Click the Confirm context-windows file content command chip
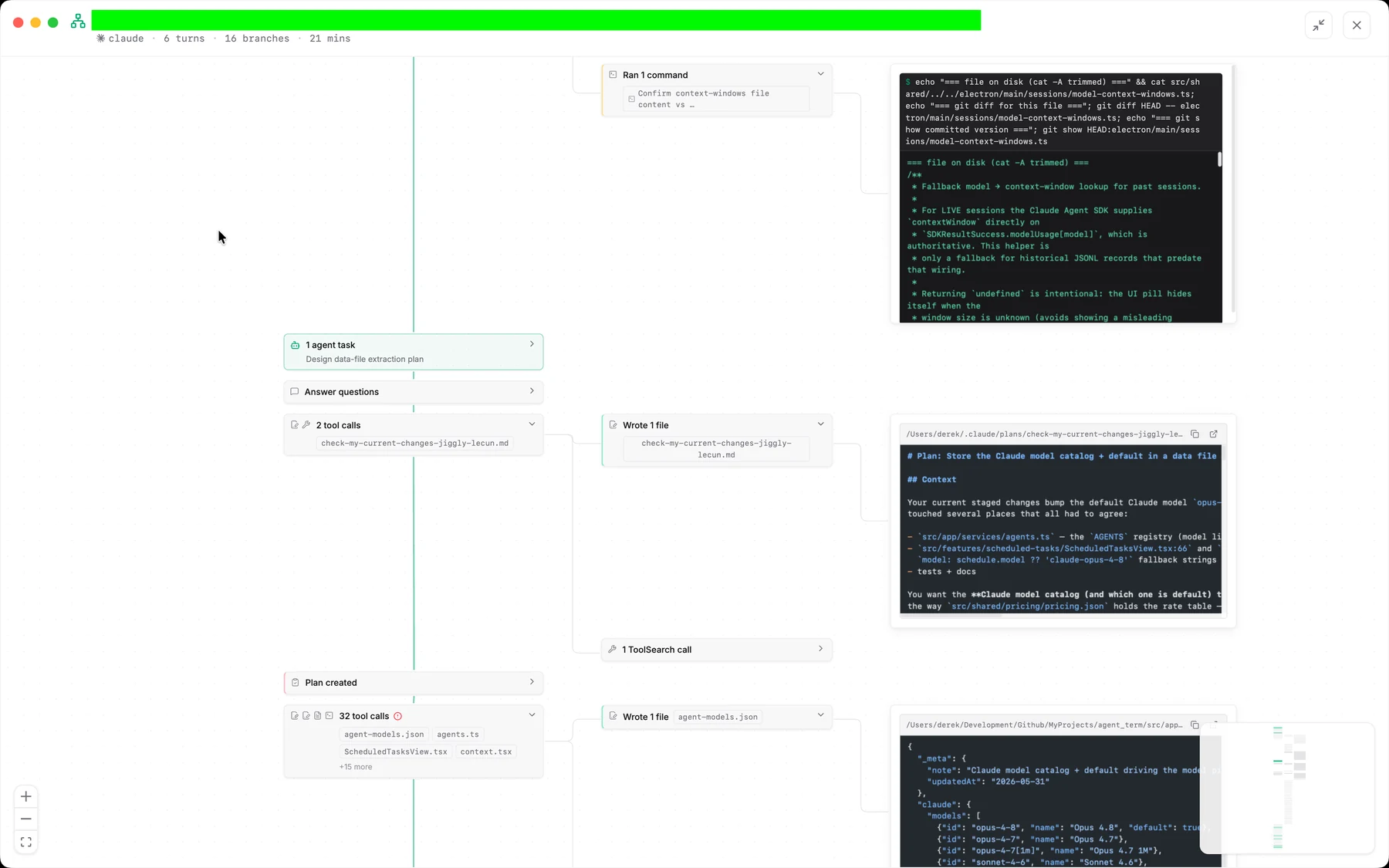 [x=716, y=99]
